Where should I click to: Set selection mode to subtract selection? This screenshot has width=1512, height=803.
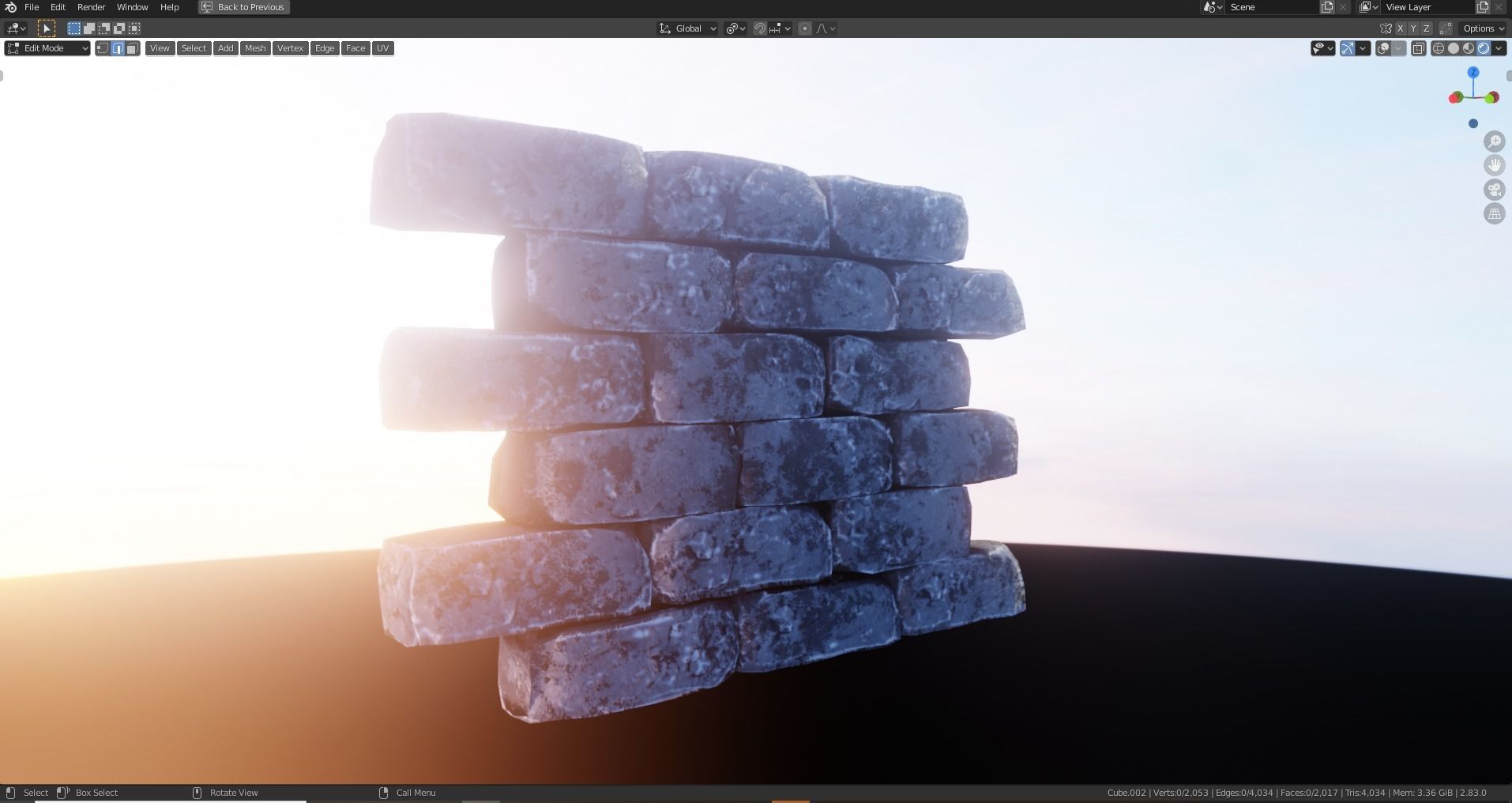tap(104, 28)
